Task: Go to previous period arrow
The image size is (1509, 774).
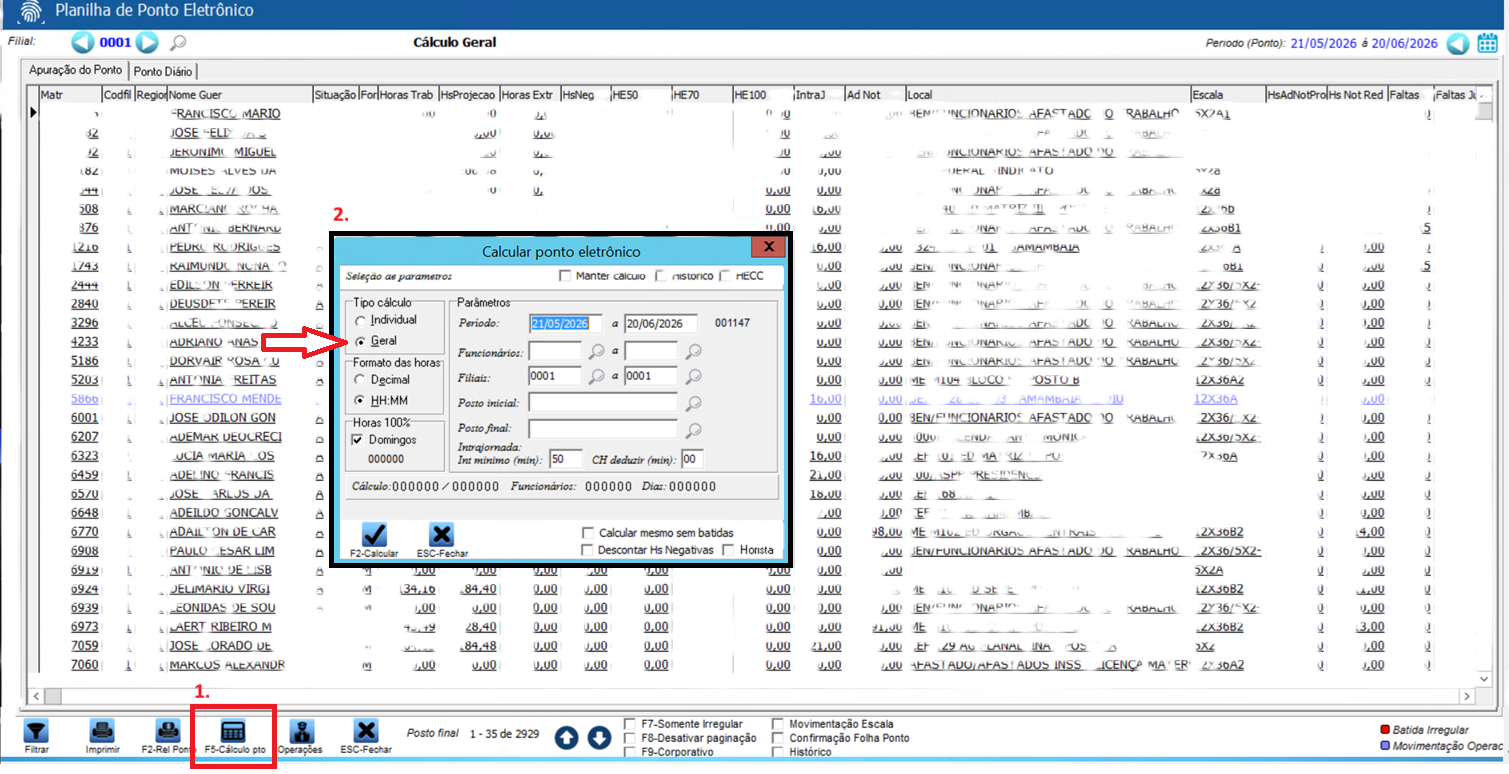Action: [x=1459, y=43]
